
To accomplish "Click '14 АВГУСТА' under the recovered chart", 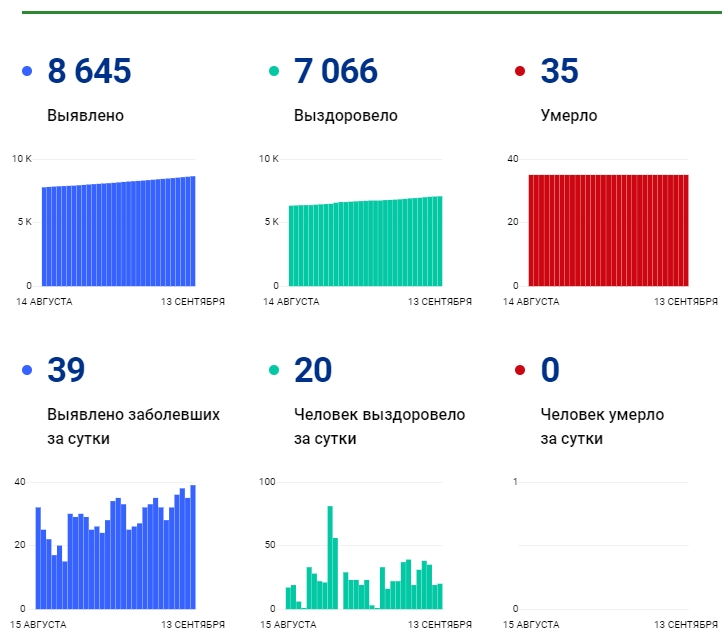I will click(x=291, y=302).
